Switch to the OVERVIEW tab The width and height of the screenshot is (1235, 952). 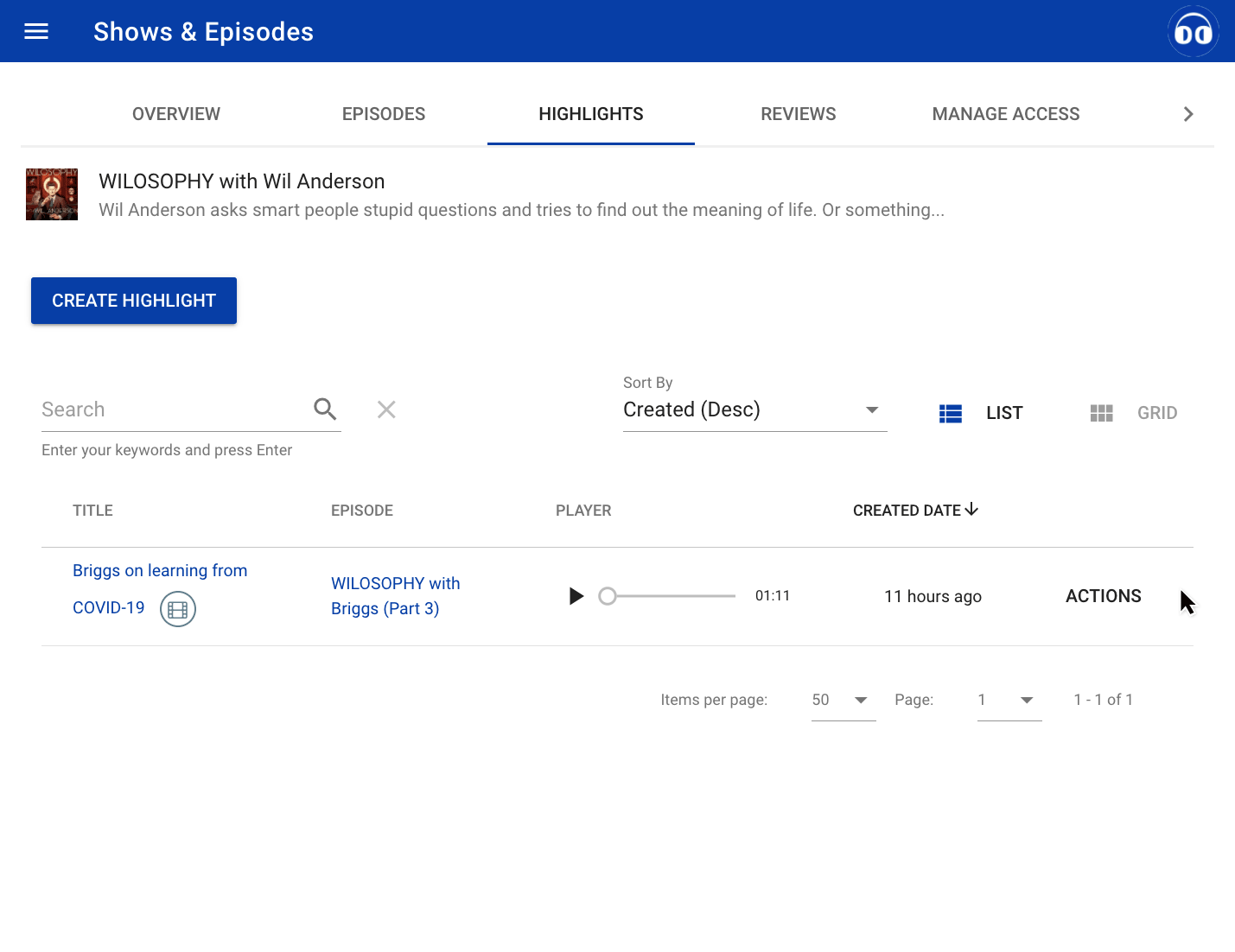point(176,114)
